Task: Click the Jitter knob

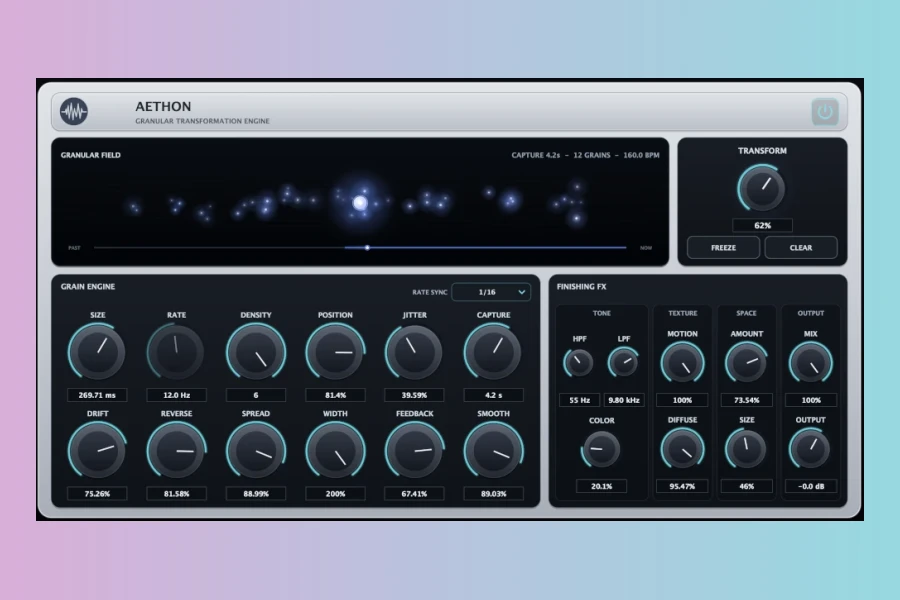Action: [414, 351]
